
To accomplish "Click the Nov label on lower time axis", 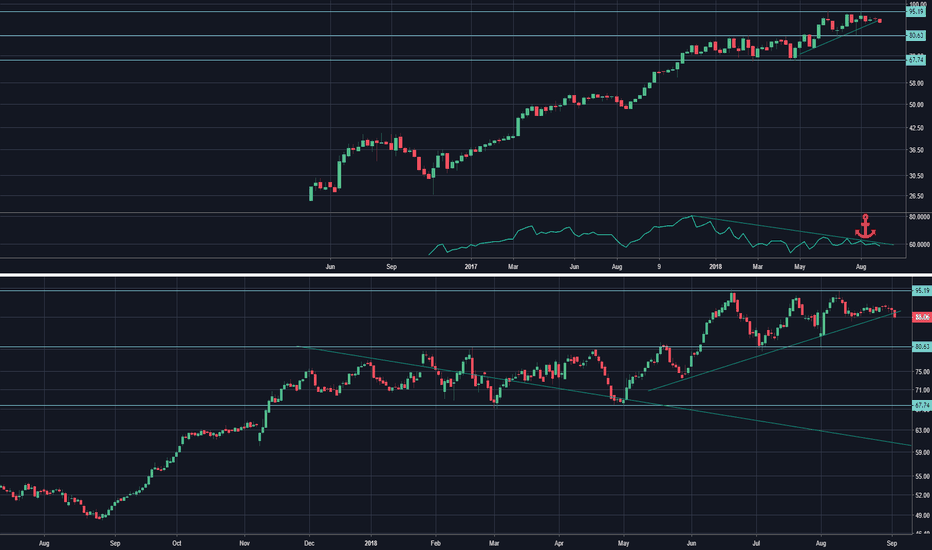I will [x=244, y=543].
